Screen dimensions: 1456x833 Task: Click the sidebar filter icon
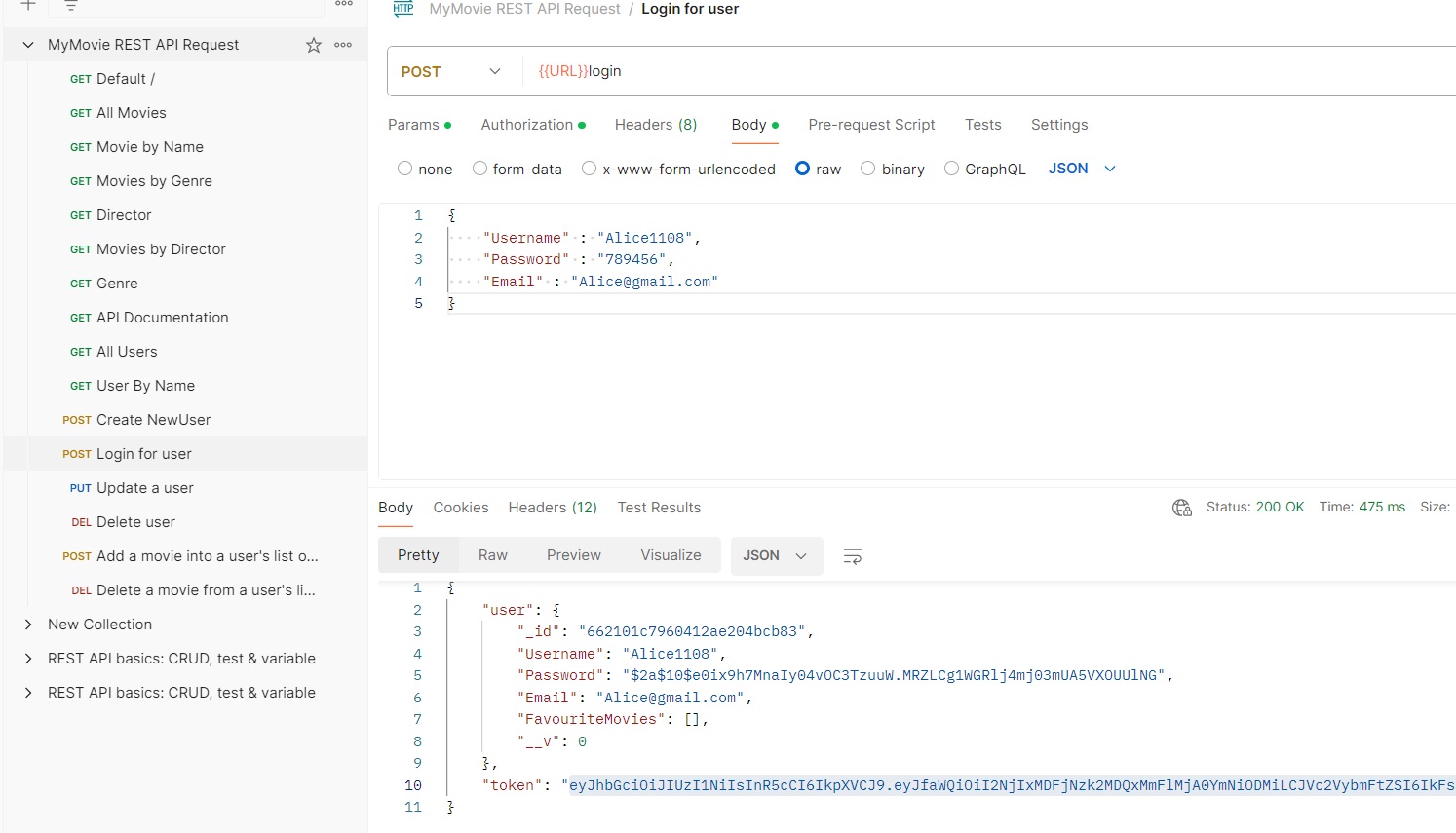(x=71, y=5)
